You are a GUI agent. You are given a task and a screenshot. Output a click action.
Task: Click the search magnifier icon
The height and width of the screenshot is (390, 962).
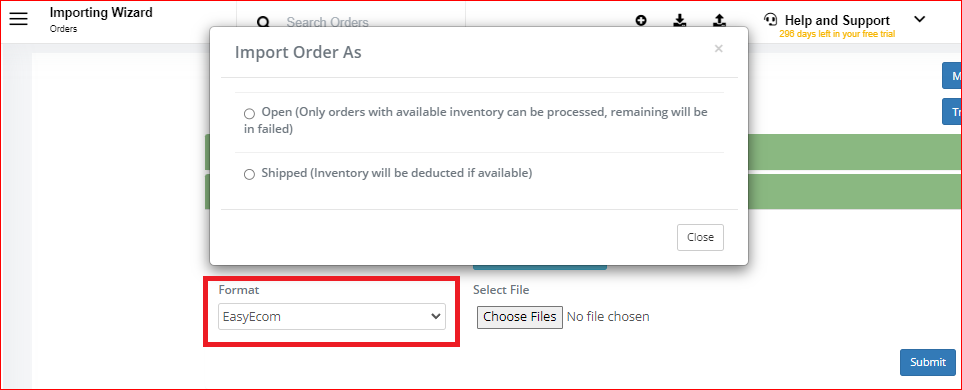point(263,22)
